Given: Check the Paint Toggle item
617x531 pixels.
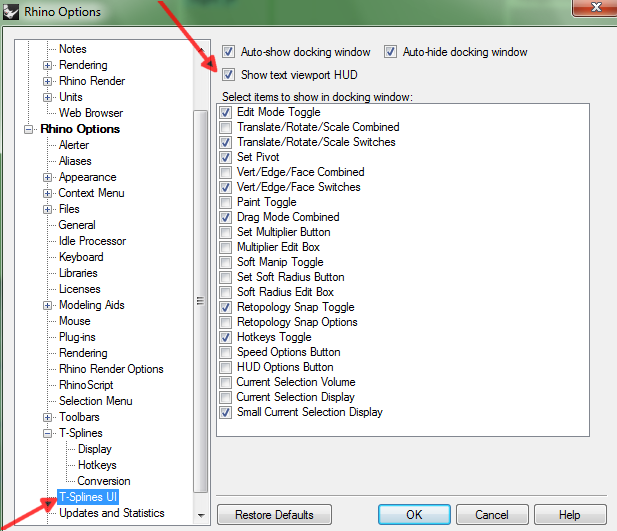Looking at the screenshot, I should [226, 202].
